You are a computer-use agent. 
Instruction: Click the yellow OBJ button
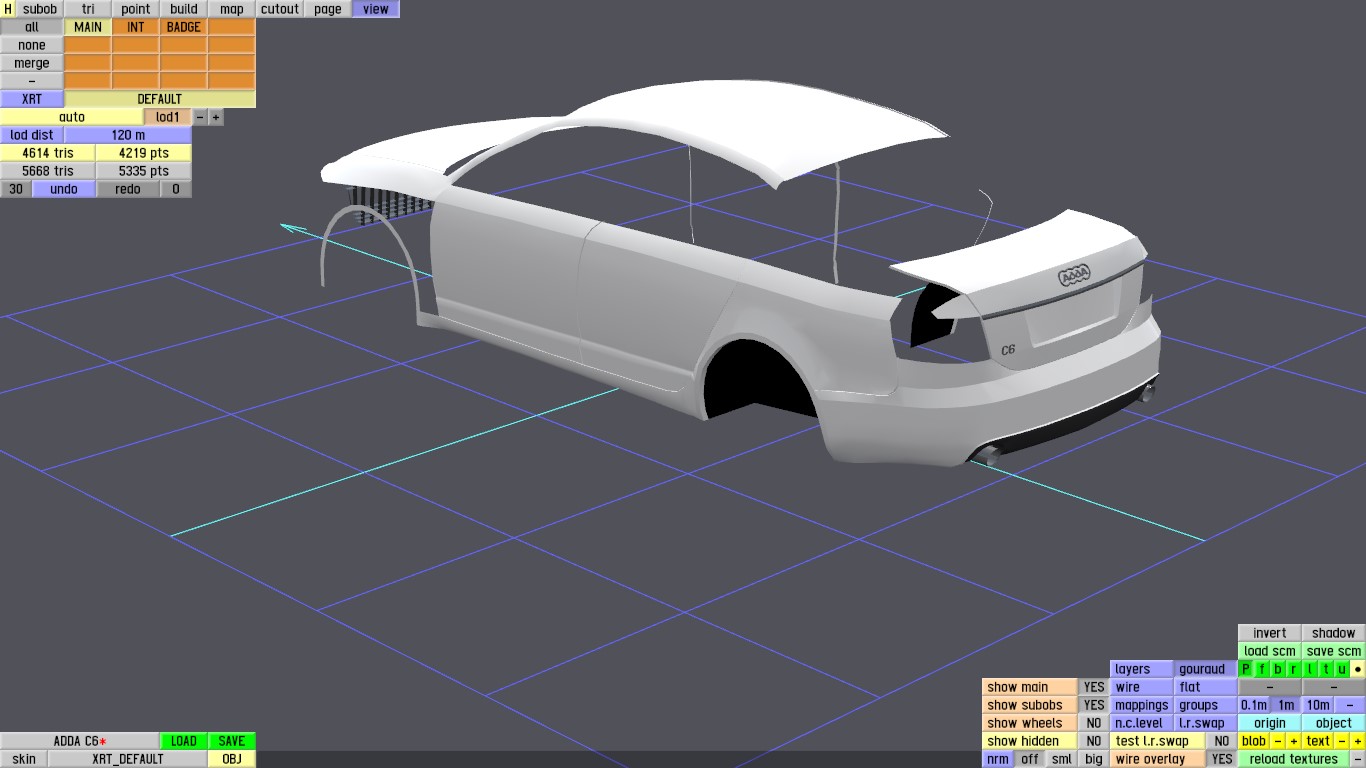232,759
